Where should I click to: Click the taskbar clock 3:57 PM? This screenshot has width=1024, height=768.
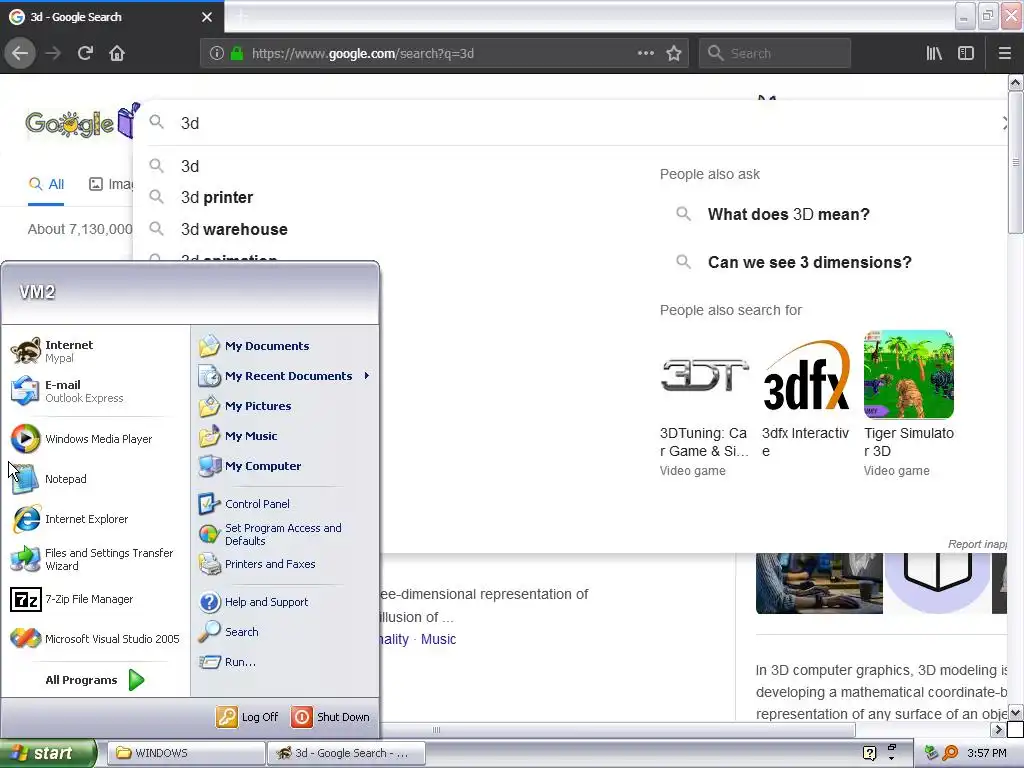point(987,753)
